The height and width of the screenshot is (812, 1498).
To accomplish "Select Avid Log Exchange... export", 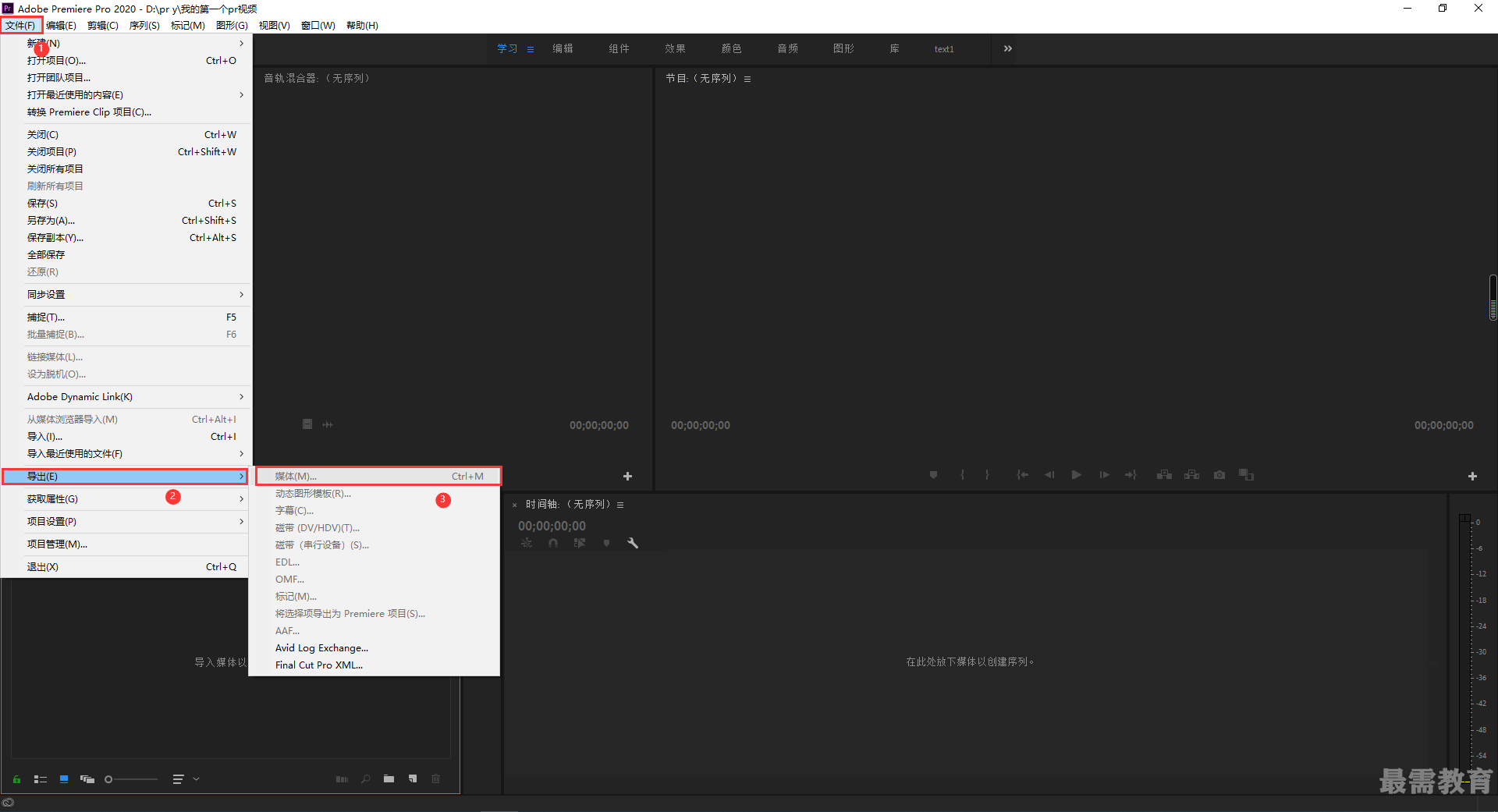I will click(374, 648).
